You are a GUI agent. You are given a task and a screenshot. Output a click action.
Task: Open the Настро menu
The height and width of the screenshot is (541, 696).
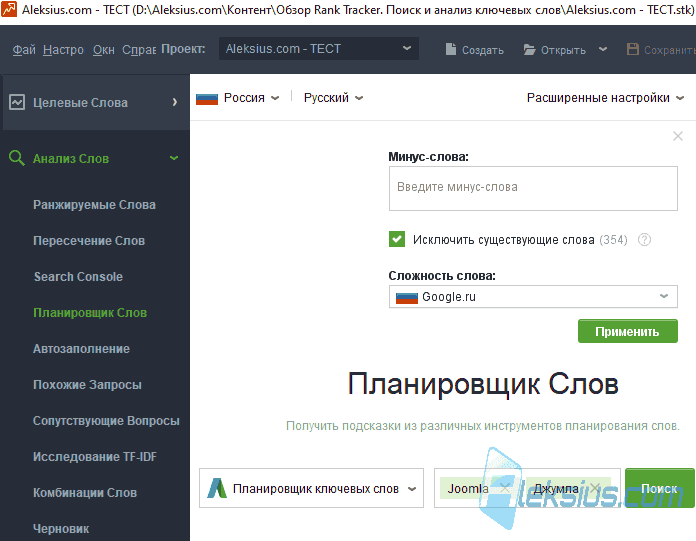click(63, 50)
